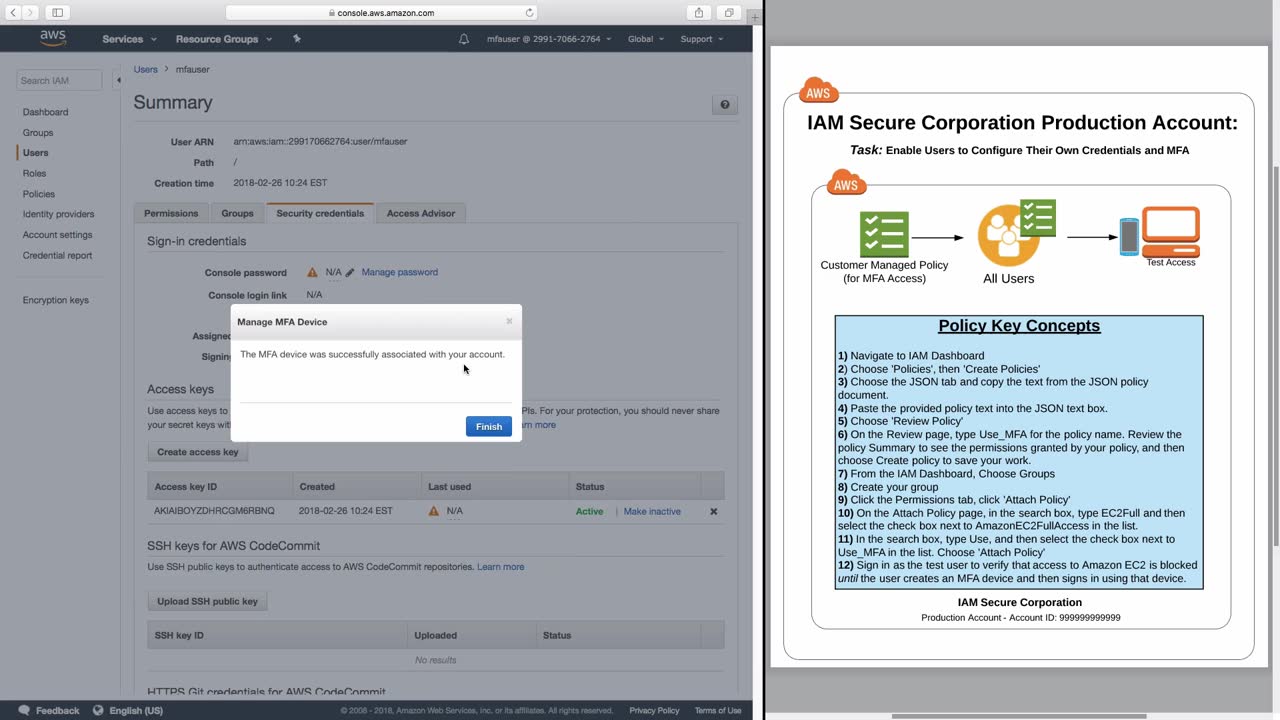Screen dimensions: 1280x720
Task: Click the Search IAM input field
Action: click(x=59, y=80)
